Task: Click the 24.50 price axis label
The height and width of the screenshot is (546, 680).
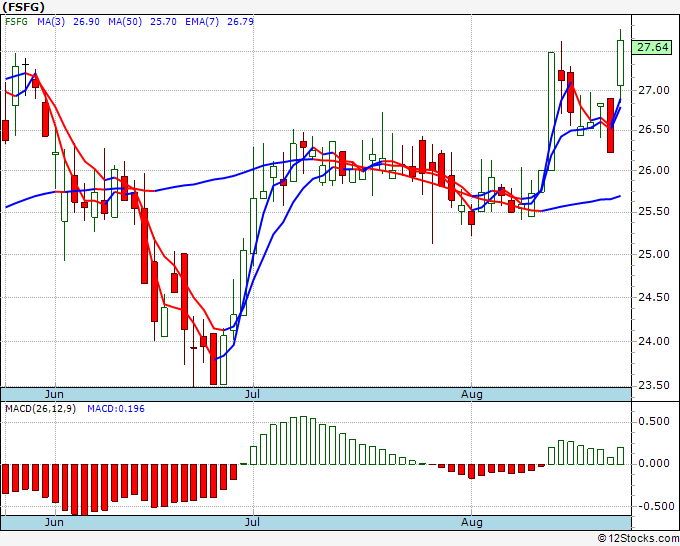Action: point(654,297)
